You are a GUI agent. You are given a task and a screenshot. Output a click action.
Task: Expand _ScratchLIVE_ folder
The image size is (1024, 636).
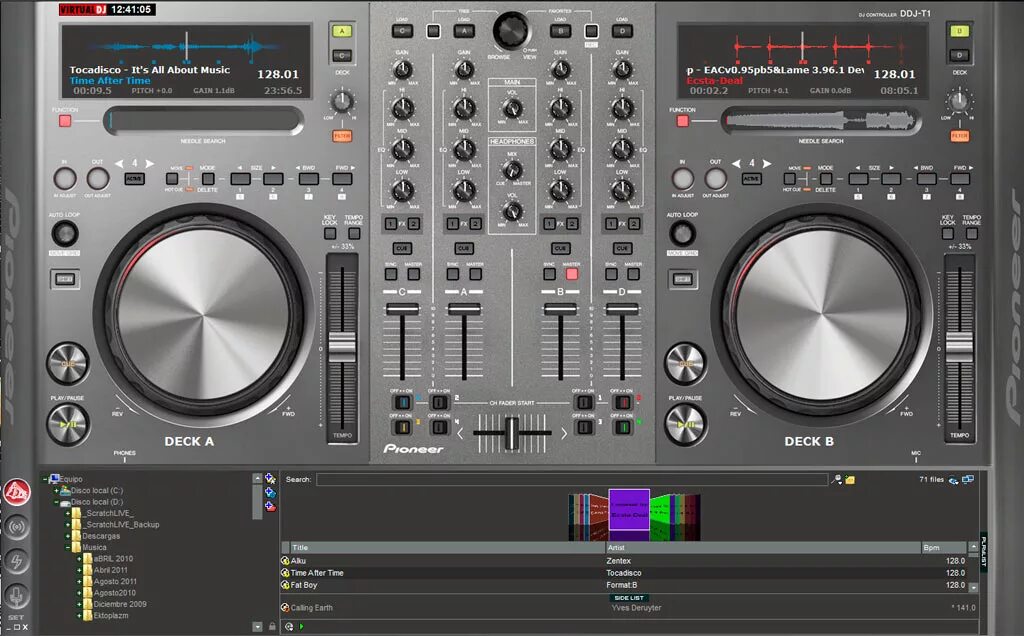click(68, 513)
